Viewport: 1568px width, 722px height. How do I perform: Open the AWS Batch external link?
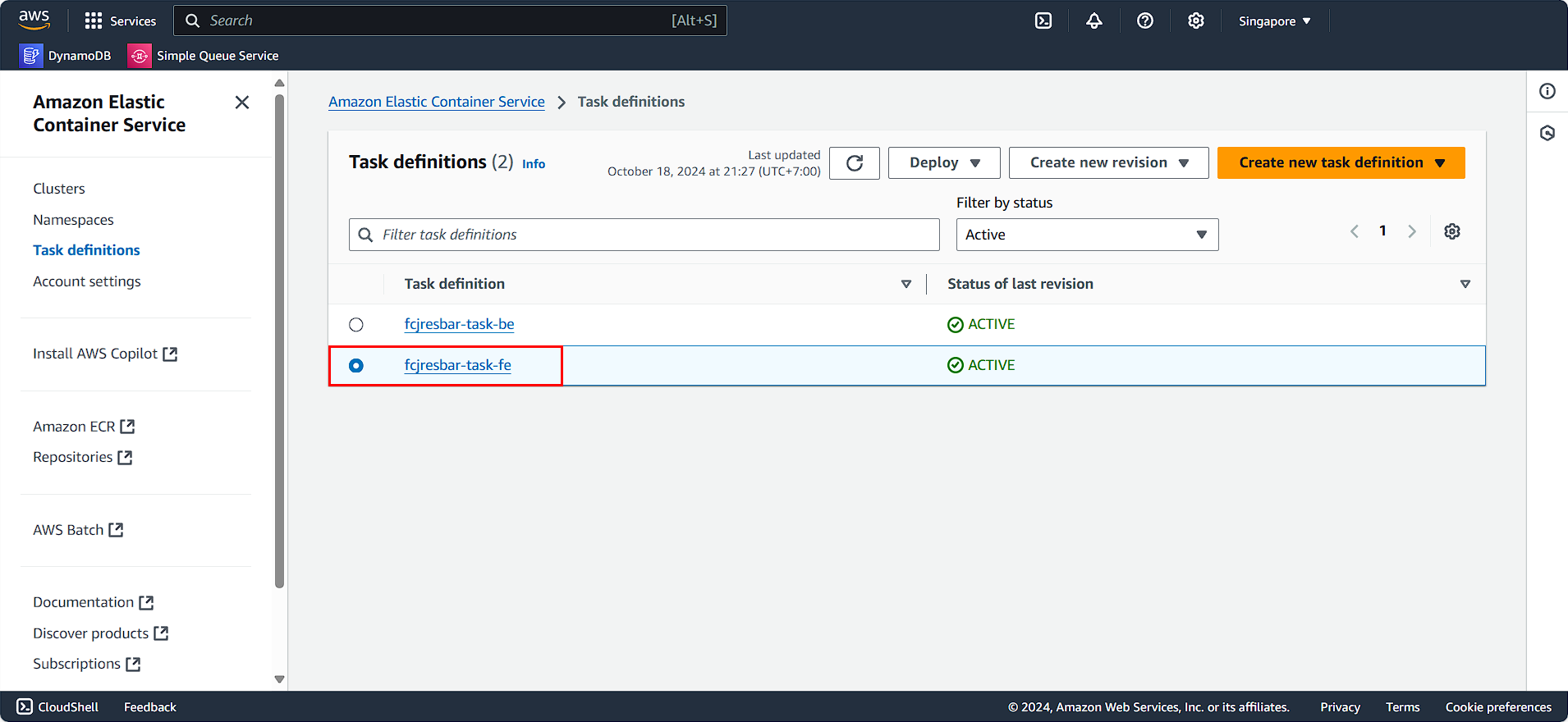click(x=78, y=530)
